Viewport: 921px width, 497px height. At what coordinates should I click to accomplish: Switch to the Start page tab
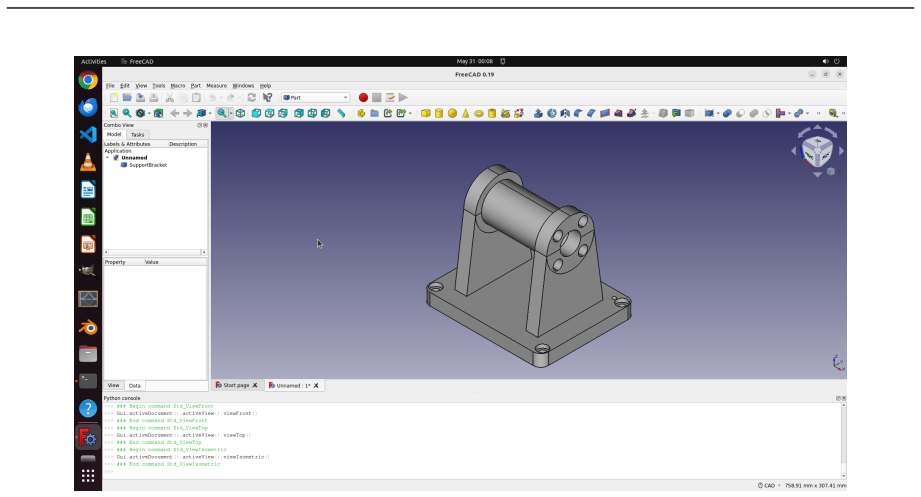tap(236, 385)
